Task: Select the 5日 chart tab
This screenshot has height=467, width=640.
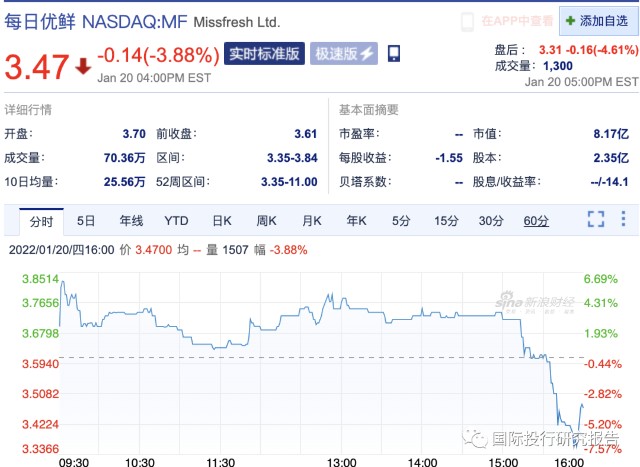Action: pos(86,221)
